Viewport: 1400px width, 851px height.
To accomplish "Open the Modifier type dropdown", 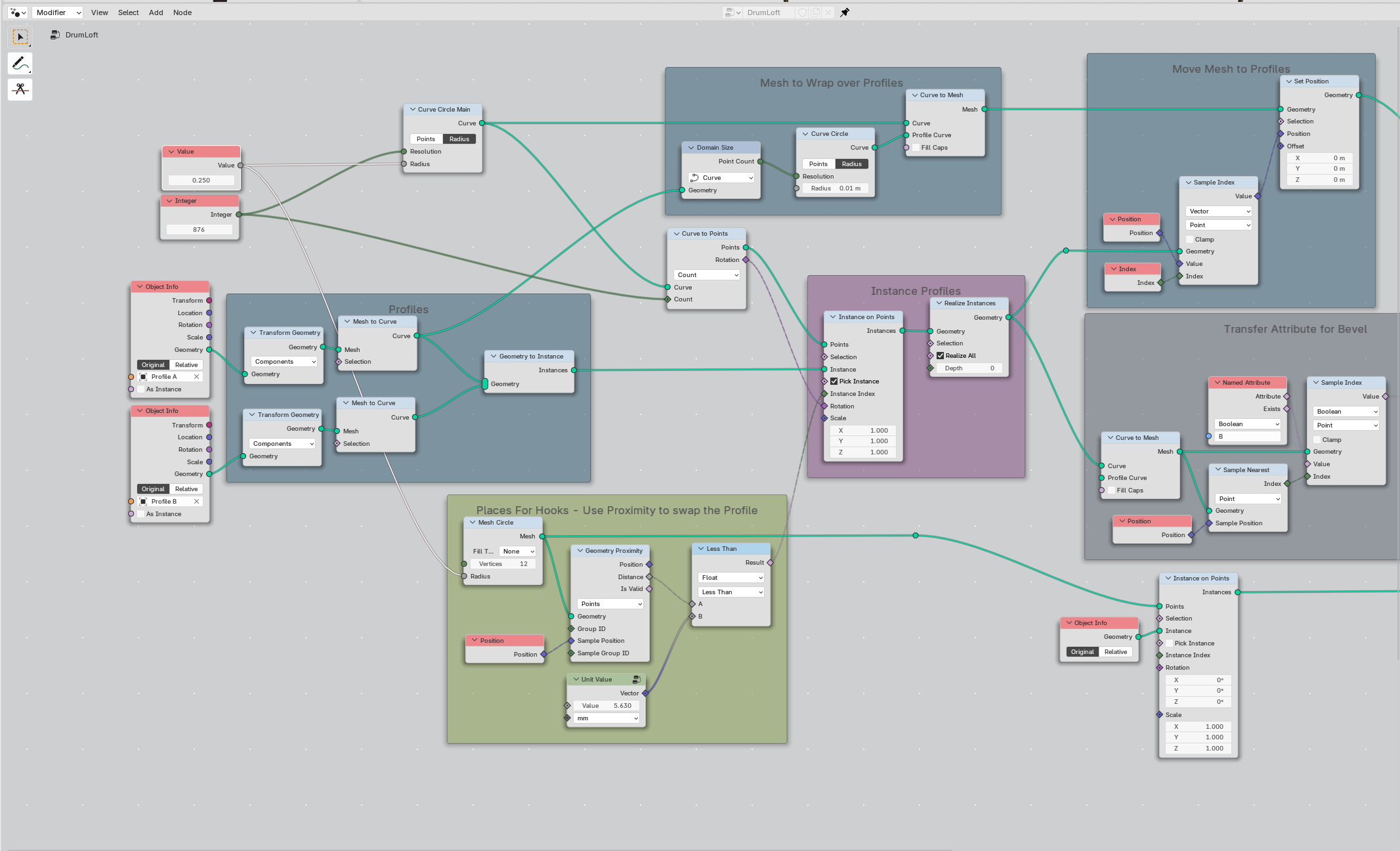I will 57,12.
